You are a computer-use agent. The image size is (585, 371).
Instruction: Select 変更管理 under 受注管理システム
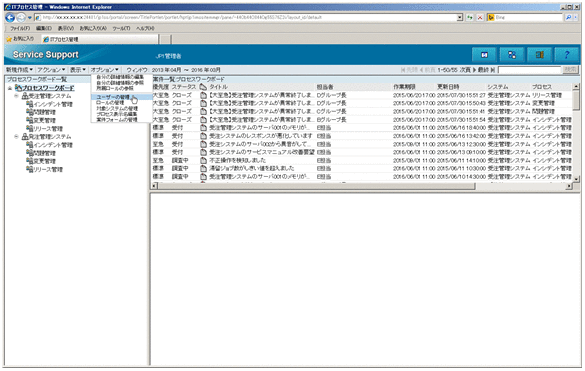pyautogui.click(x=45, y=121)
